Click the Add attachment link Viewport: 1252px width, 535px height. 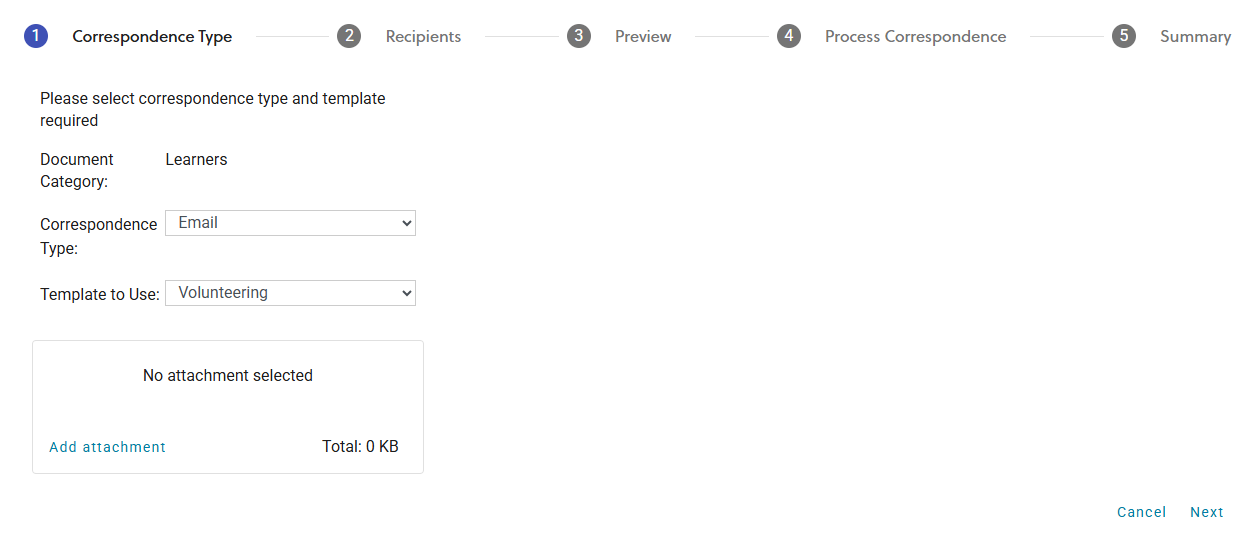pyautogui.click(x=108, y=447)
